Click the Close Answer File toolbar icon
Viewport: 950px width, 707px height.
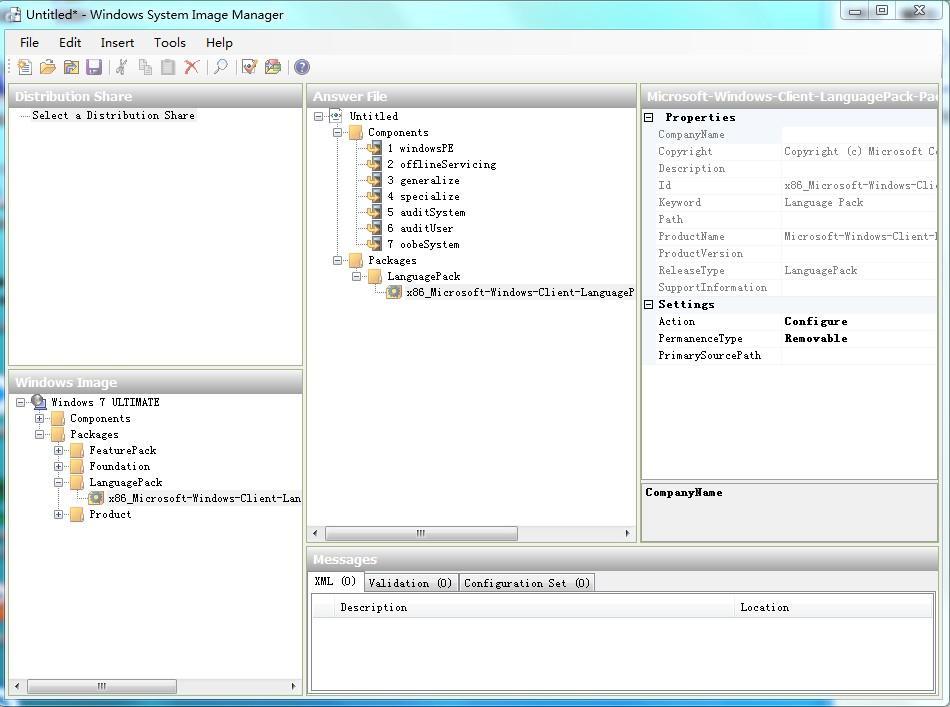click(71, 67)
